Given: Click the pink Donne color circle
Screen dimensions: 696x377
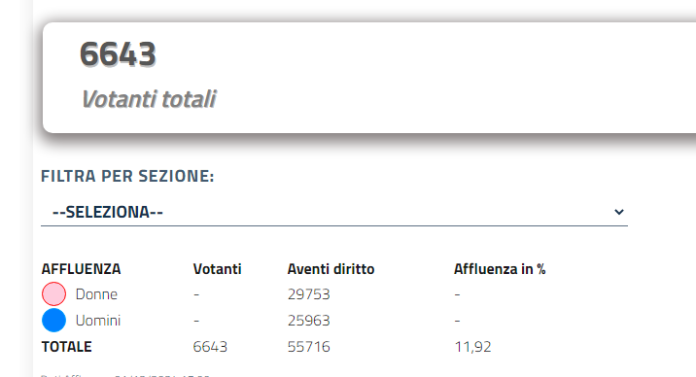Looking at the screenshot, I should (54, 294).
